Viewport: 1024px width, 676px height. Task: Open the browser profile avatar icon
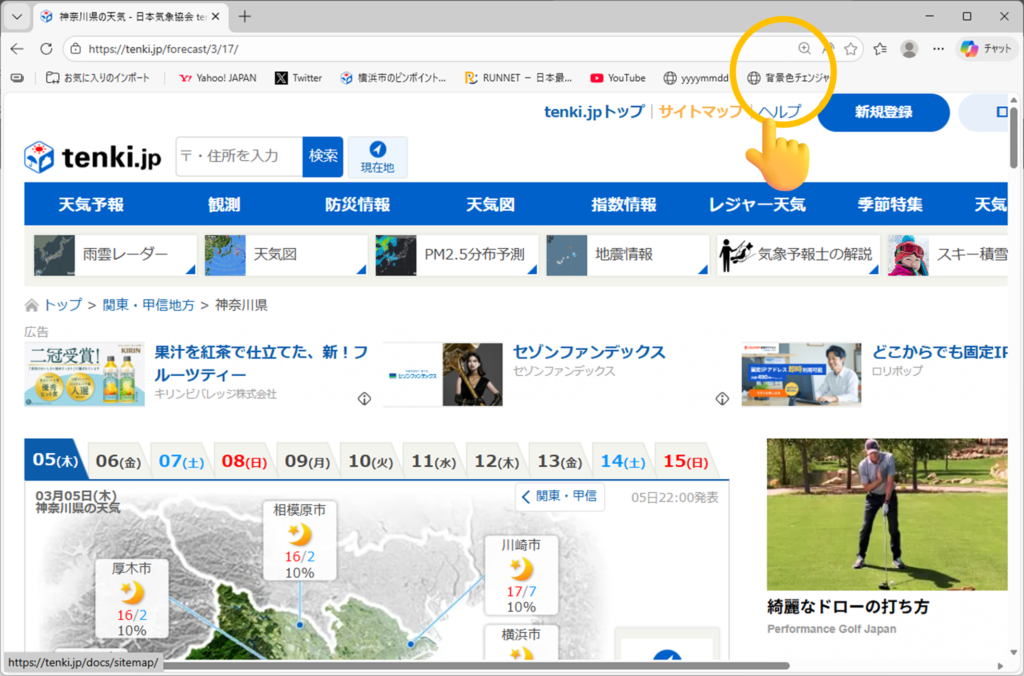click(909, 48)
